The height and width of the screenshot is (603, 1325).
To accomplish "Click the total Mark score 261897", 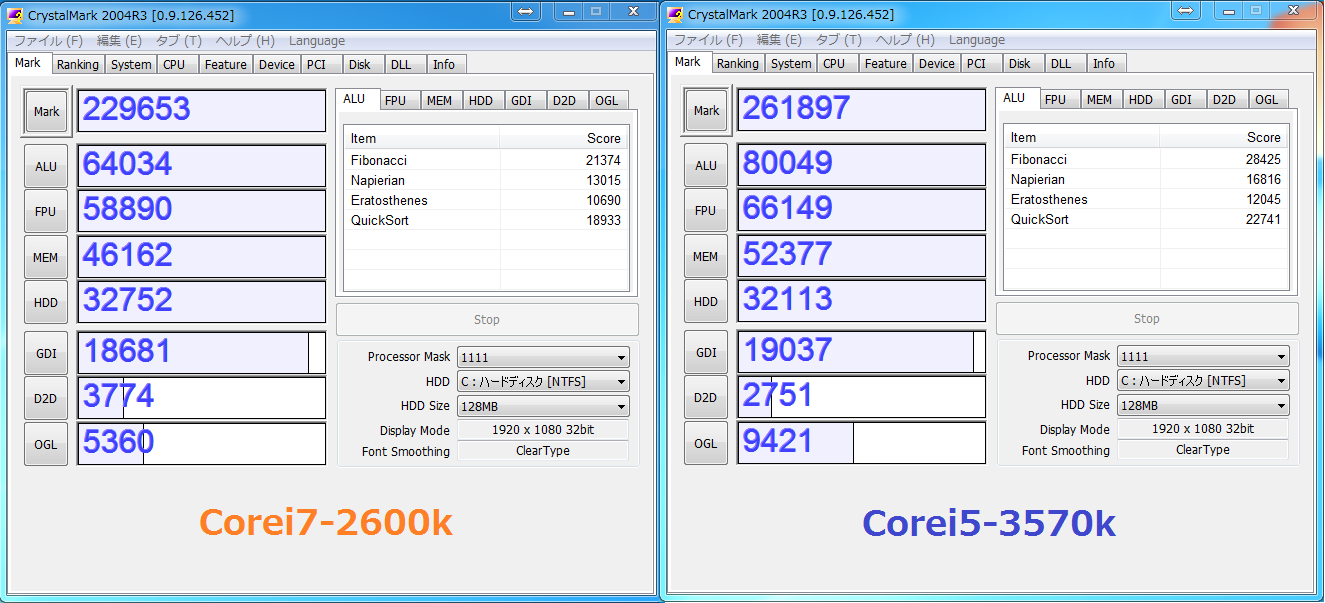I will click(x=862, y=110).
